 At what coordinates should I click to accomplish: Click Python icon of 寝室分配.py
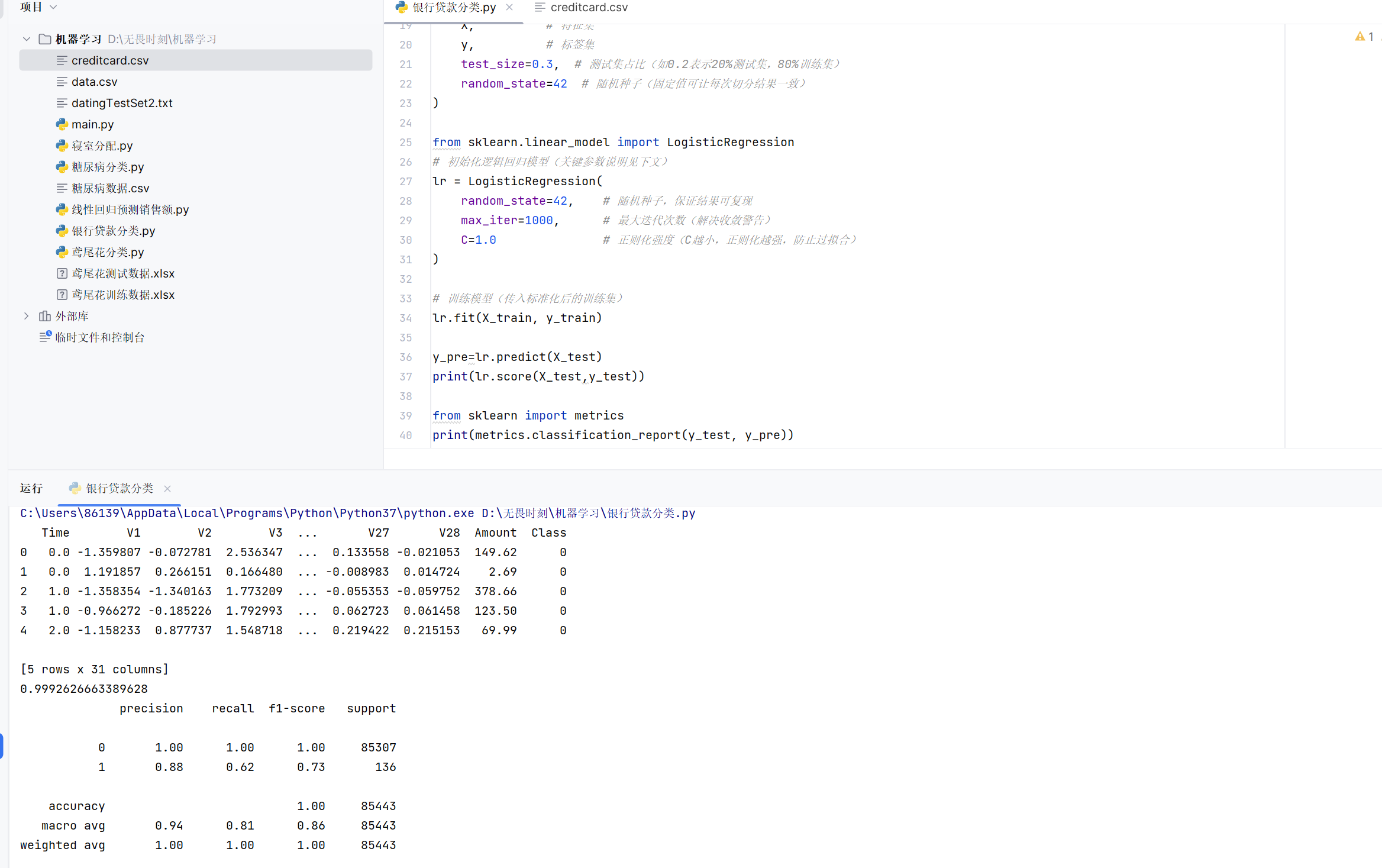tap(62, 146)
